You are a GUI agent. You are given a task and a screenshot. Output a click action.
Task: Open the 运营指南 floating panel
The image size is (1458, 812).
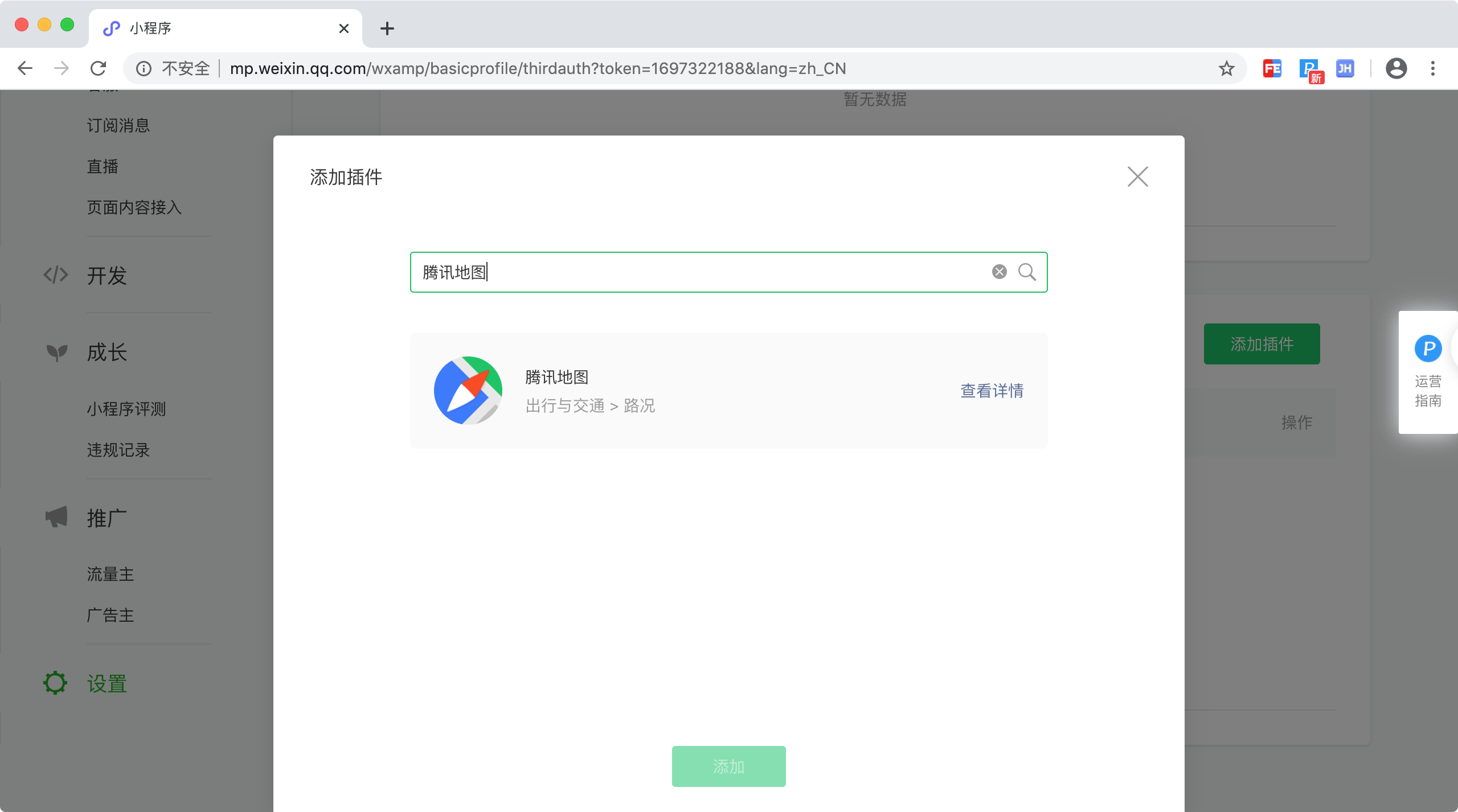1428,372
